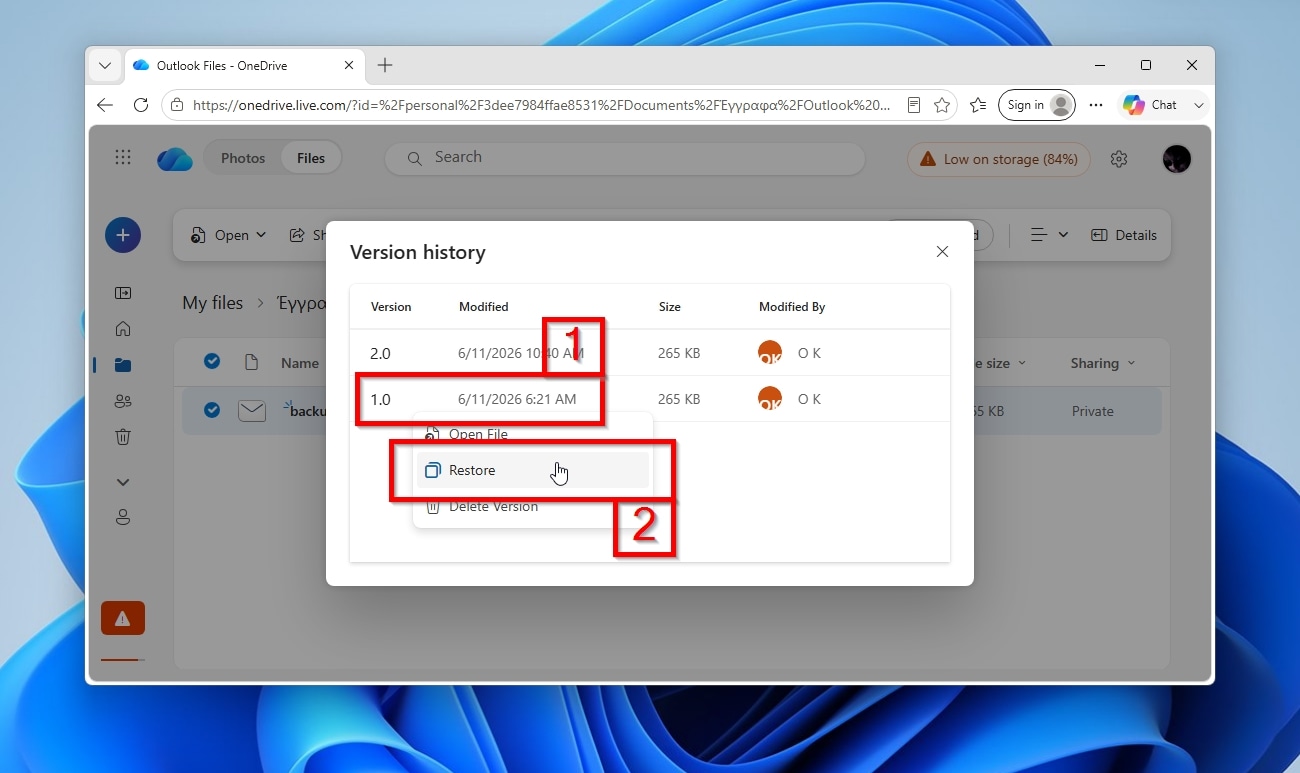Expand sidebar chevron below Recycle bin

pos(123,482)
